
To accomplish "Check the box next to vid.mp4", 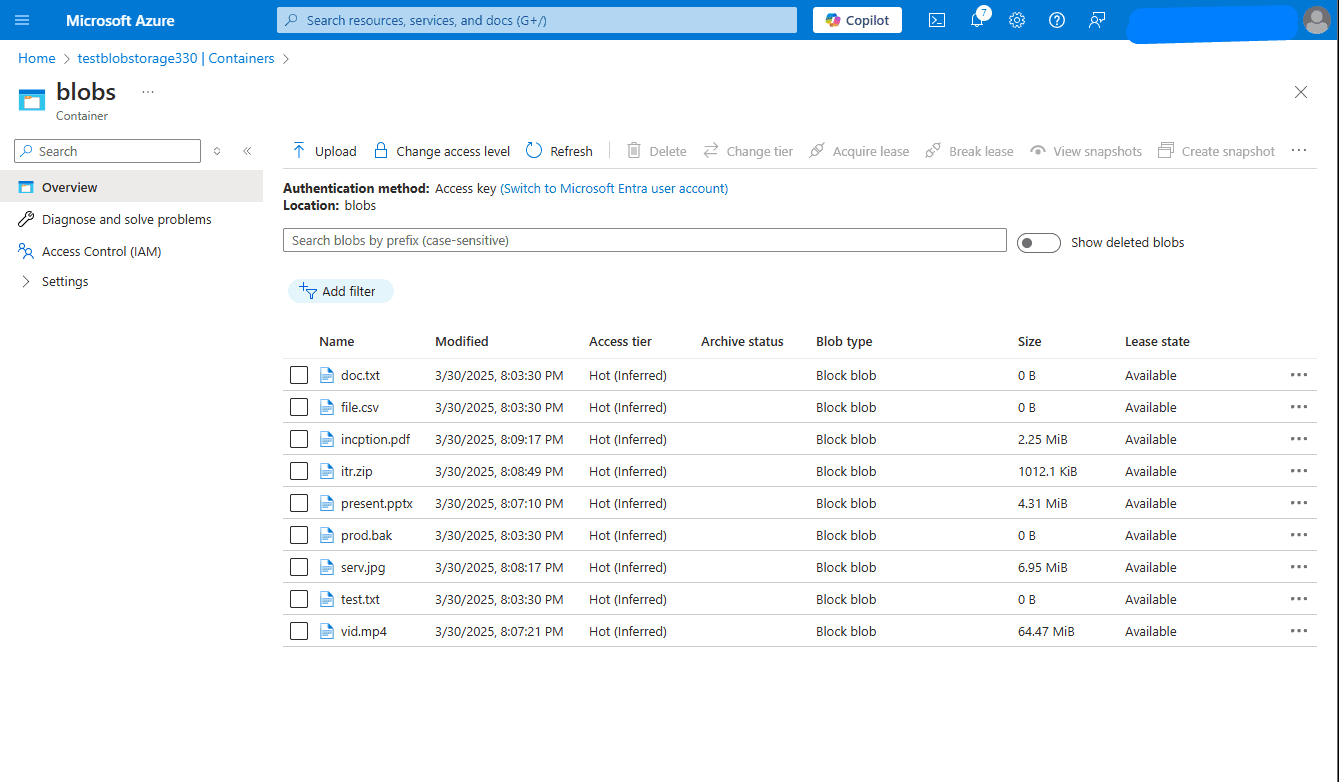I will [x=299, y=631].
